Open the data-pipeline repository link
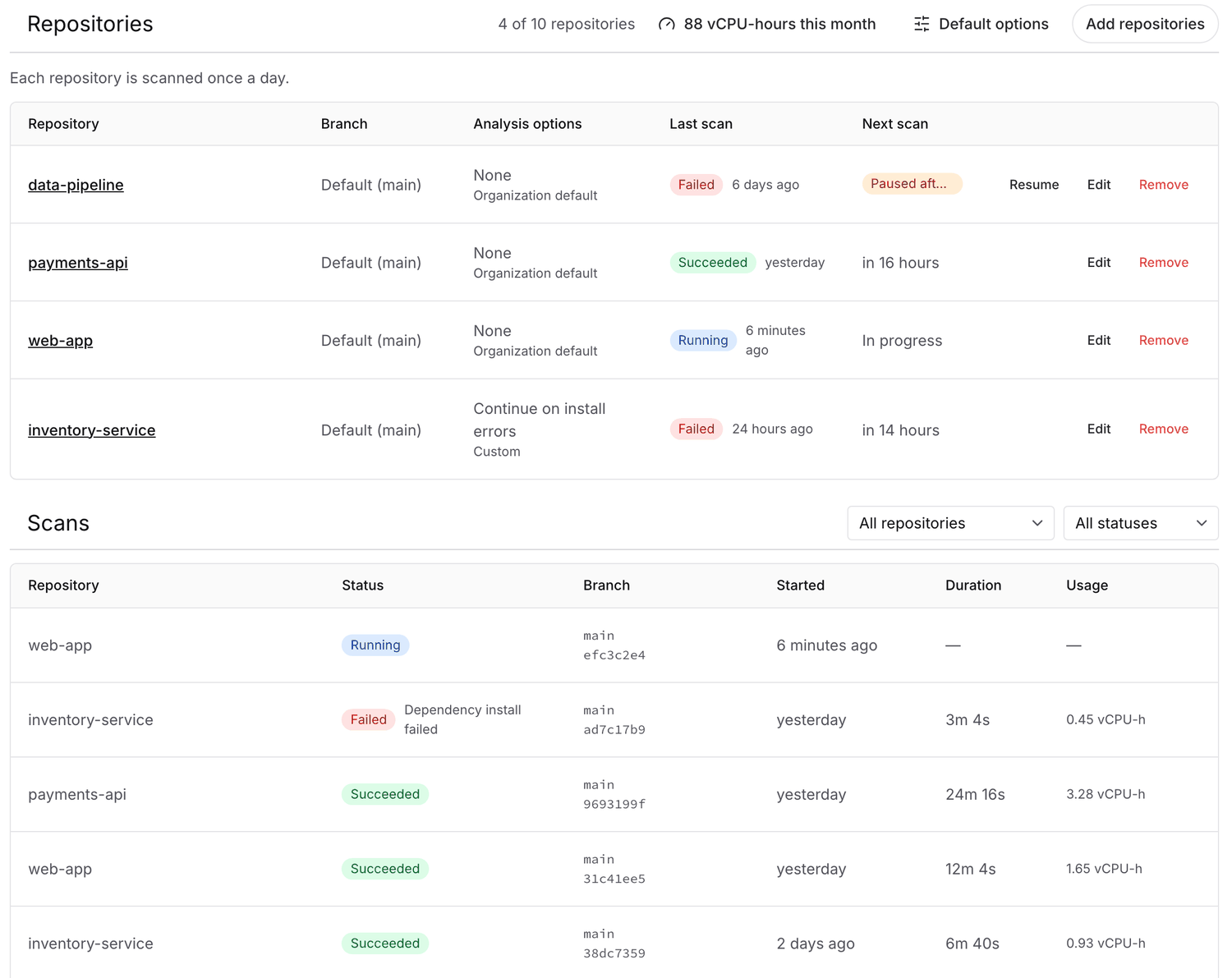Screen dimensions: 1232x978 pos(76,185)
